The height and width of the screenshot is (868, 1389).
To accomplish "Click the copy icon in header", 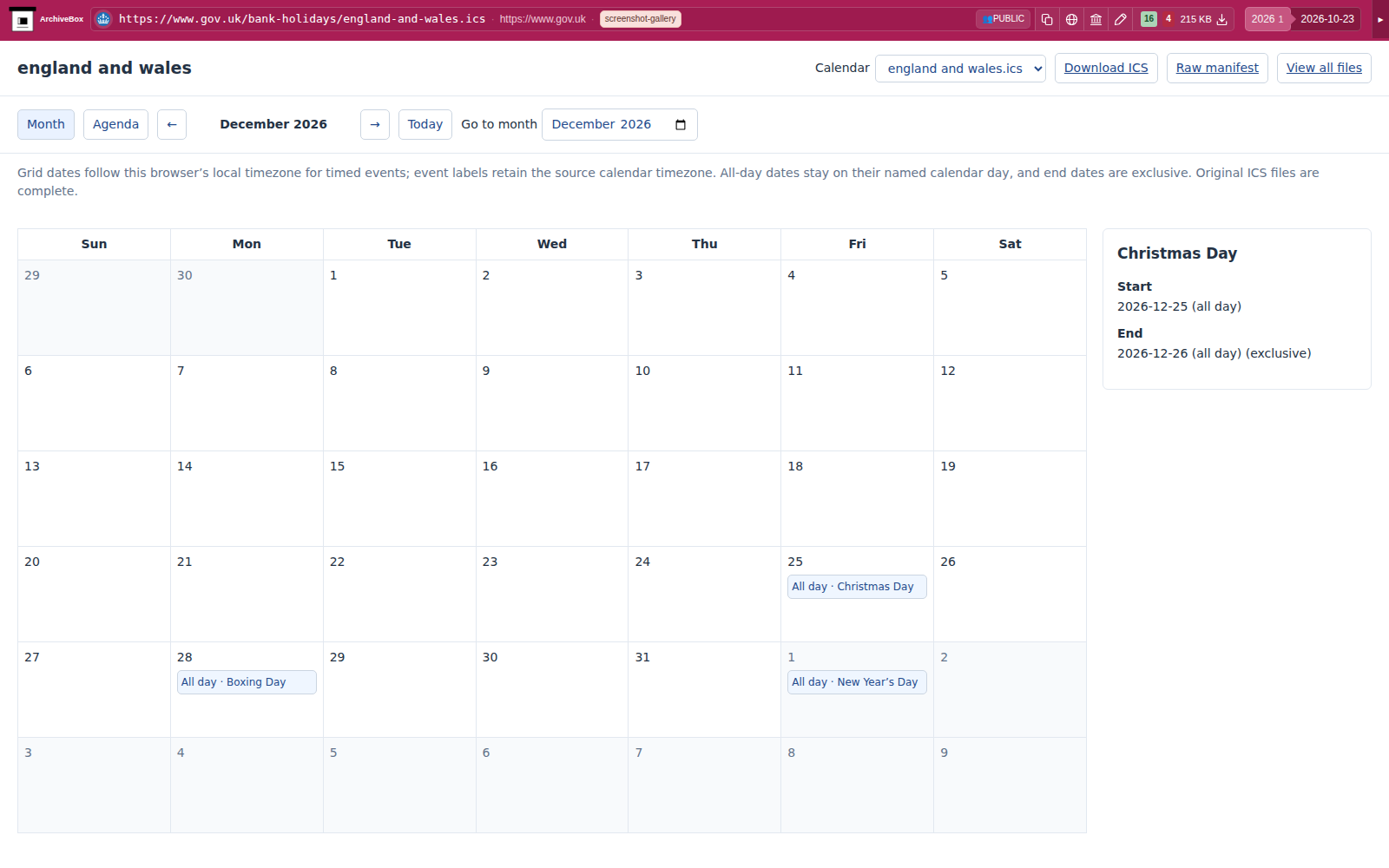I will pyautogui.click(x=1047, y=19).
